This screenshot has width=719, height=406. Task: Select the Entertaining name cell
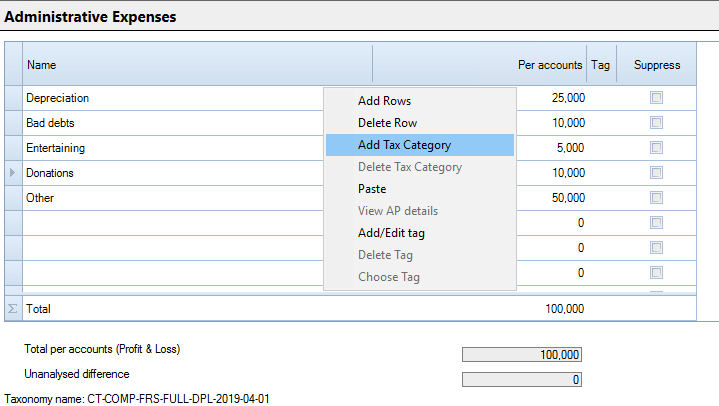point(173,148)
